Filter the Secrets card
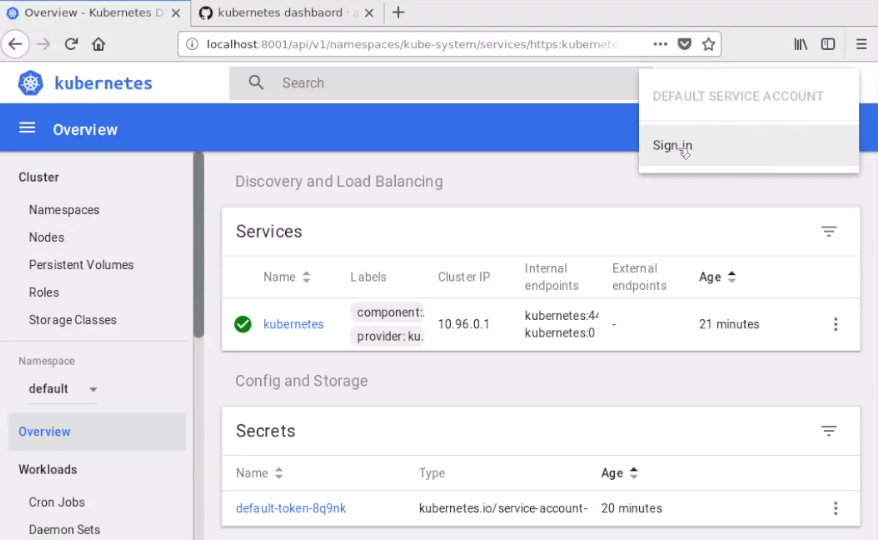The width and height of the screenshot is (878, 540). (x=829, y=430)
